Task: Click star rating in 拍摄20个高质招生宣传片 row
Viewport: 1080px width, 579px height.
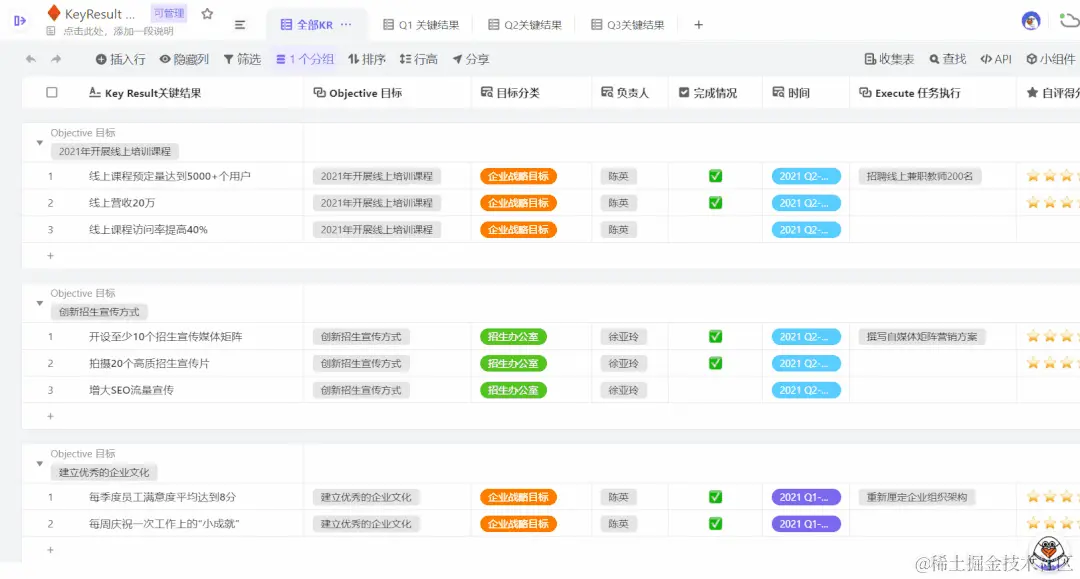Action: [1052, 364]
